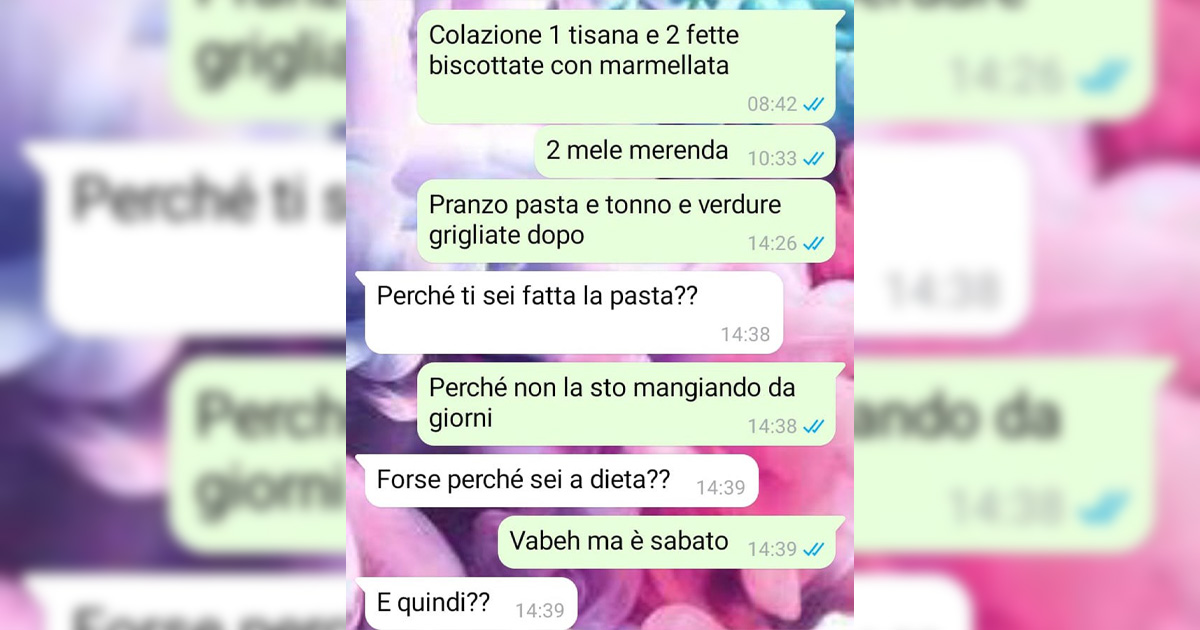
Task: Click the 10:33 timestamp on the mele message
Action: pos(772,158)
